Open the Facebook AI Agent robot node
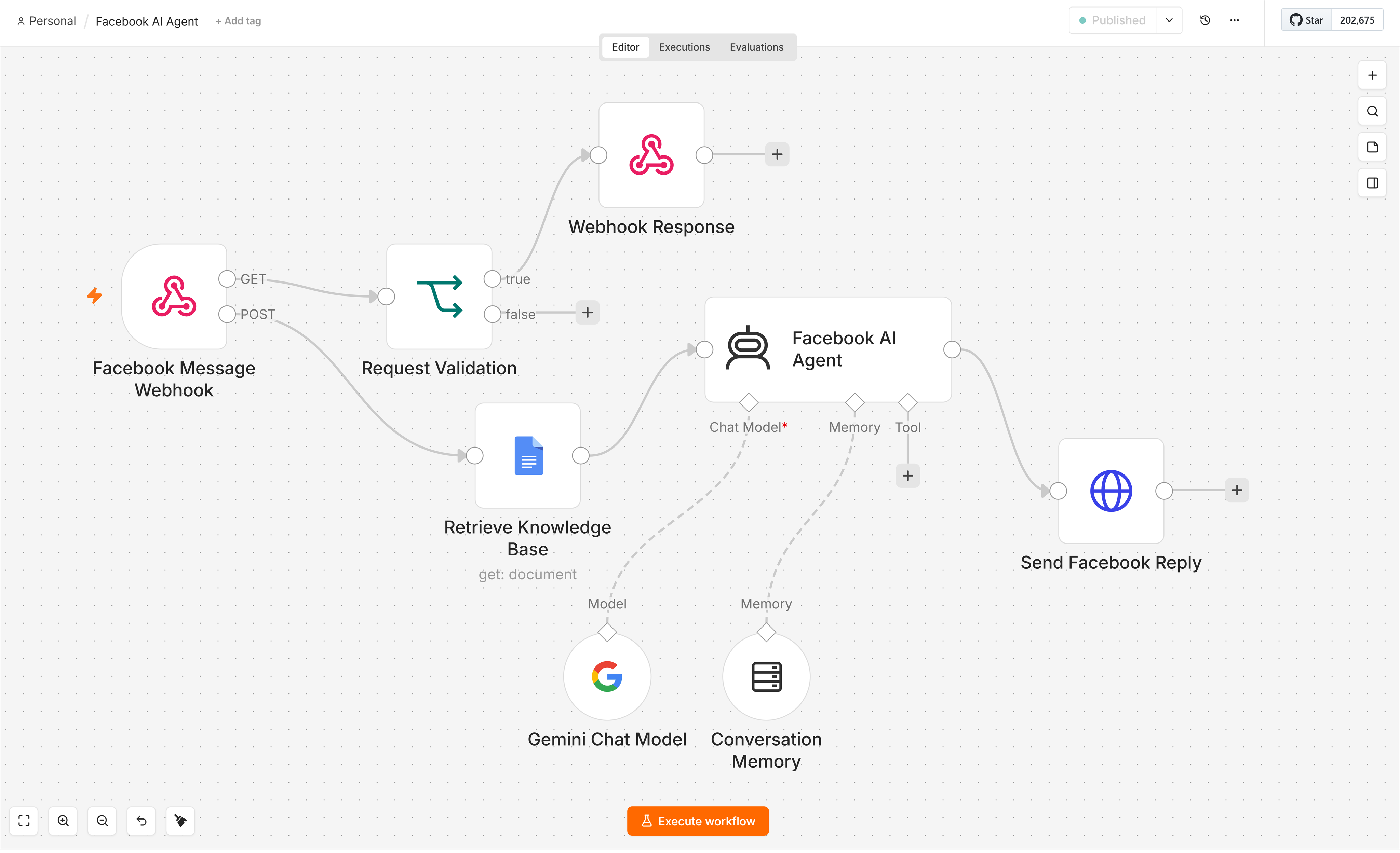 (x=828, y=350)
